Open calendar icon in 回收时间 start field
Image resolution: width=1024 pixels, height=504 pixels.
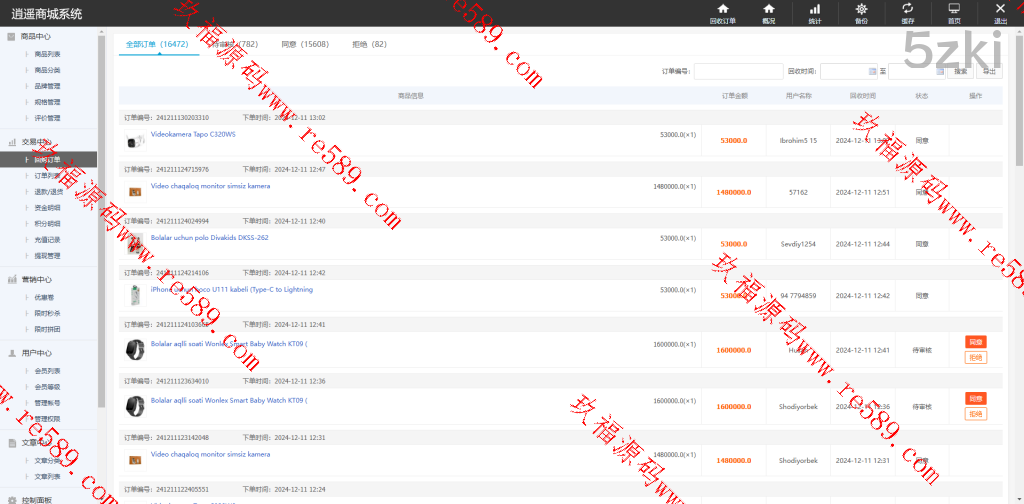(x=871, y=71)
